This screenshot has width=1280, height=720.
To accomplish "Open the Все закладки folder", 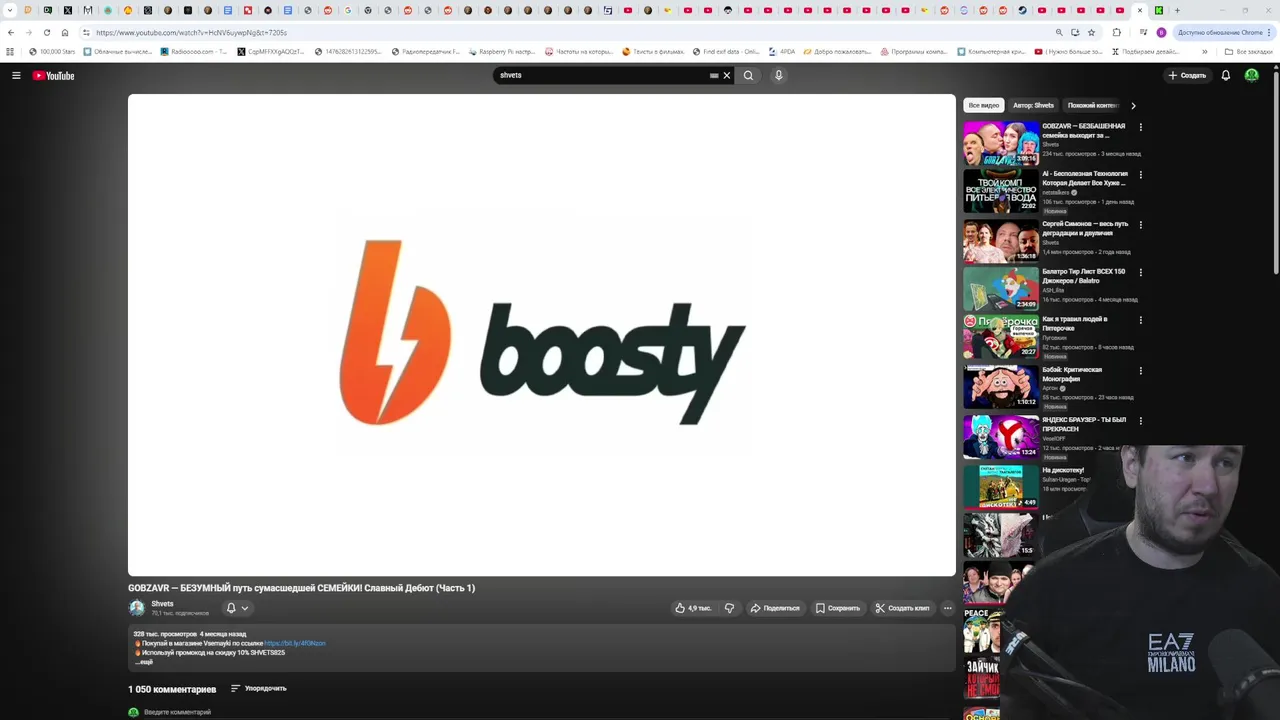I will click(1249, 51).
